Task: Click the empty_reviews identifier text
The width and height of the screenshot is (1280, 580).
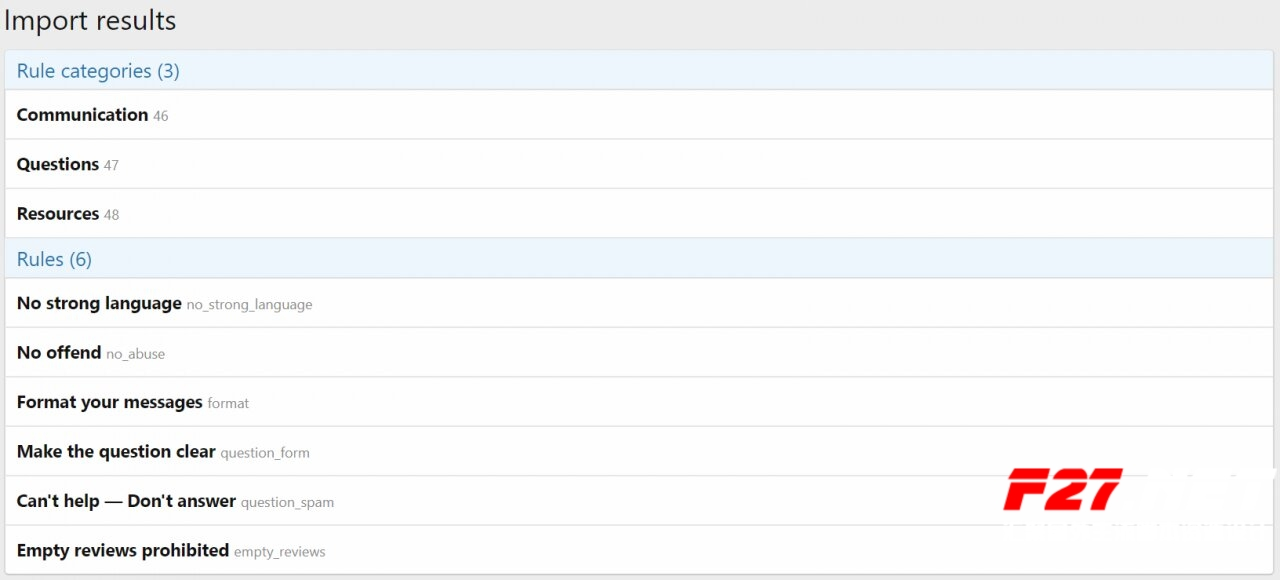Action: 279,552
